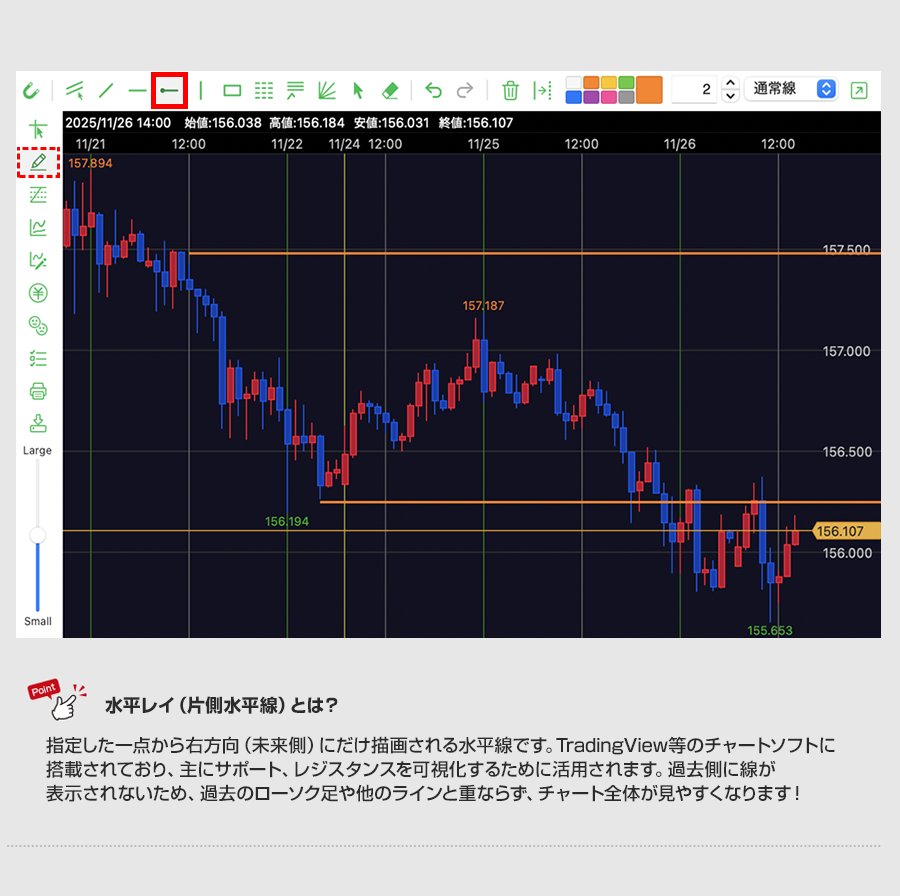
Task: Open the yen currency icon panel
Action: click(x=38, y=293)
